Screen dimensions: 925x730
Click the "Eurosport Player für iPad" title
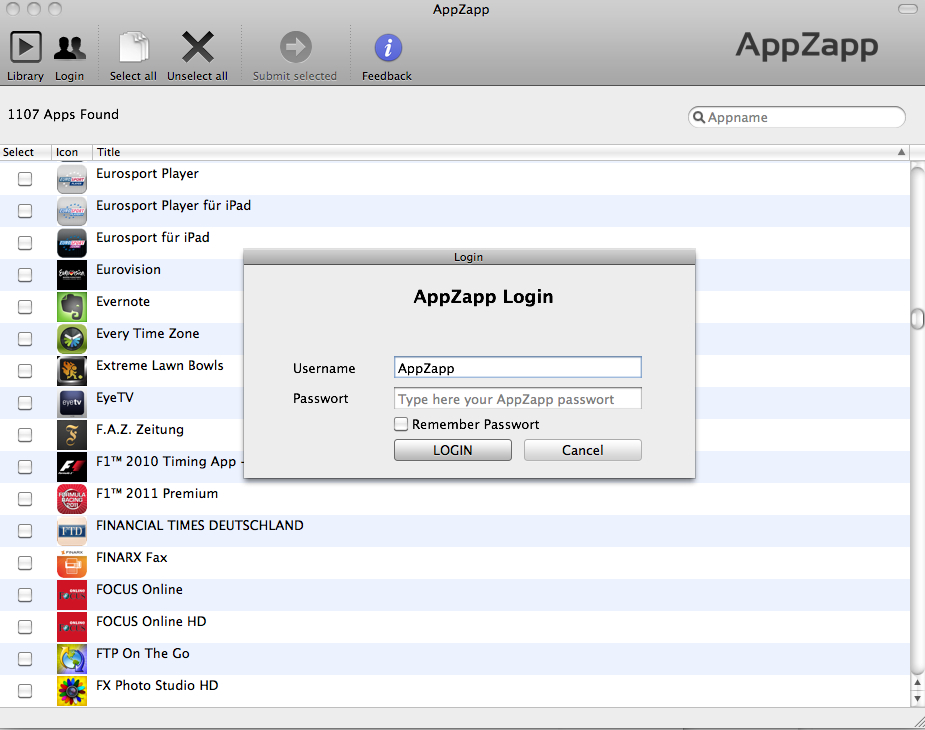pos(173,205)
